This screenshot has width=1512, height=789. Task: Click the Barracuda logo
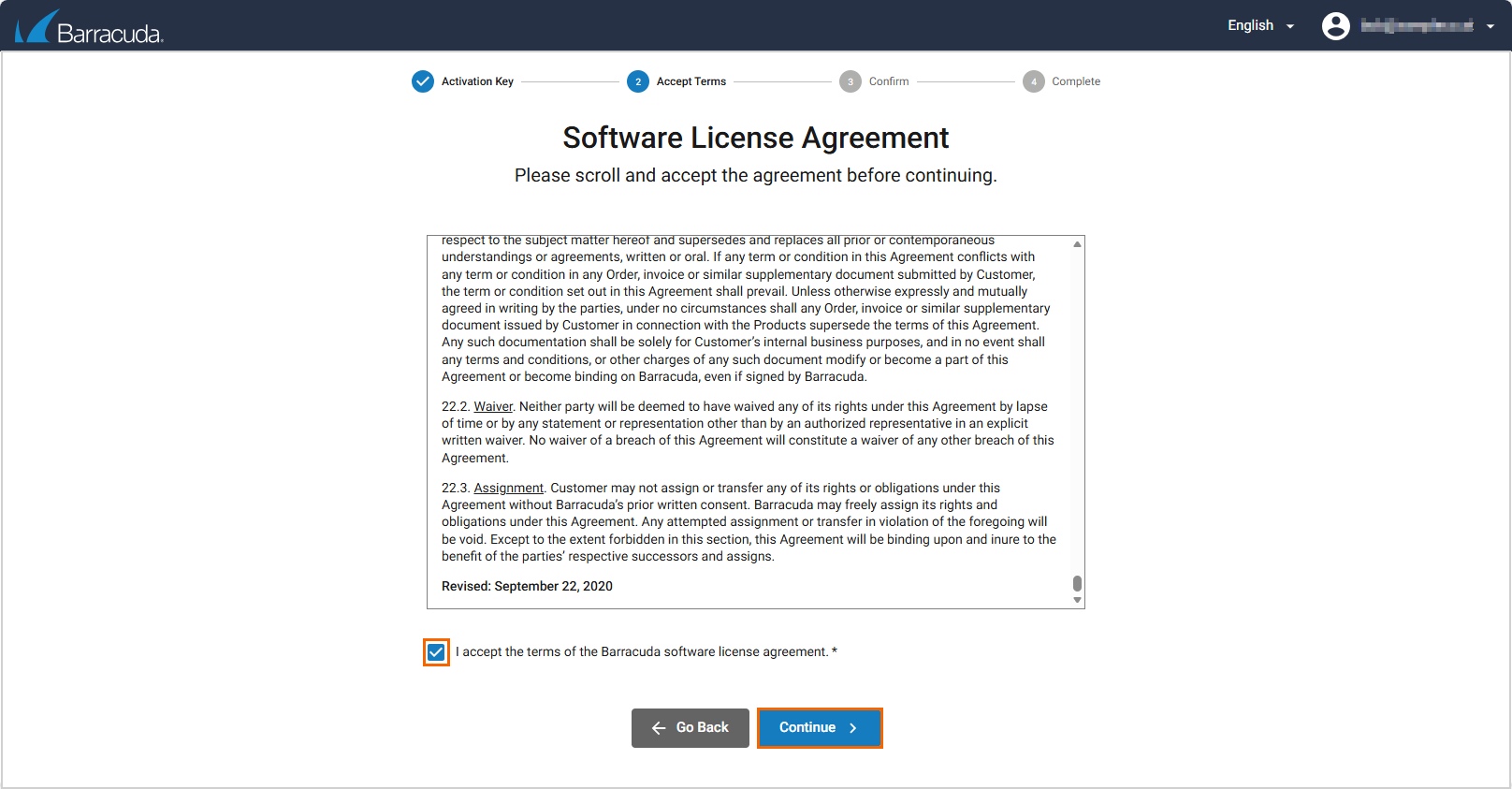click(x=89, y=27)
